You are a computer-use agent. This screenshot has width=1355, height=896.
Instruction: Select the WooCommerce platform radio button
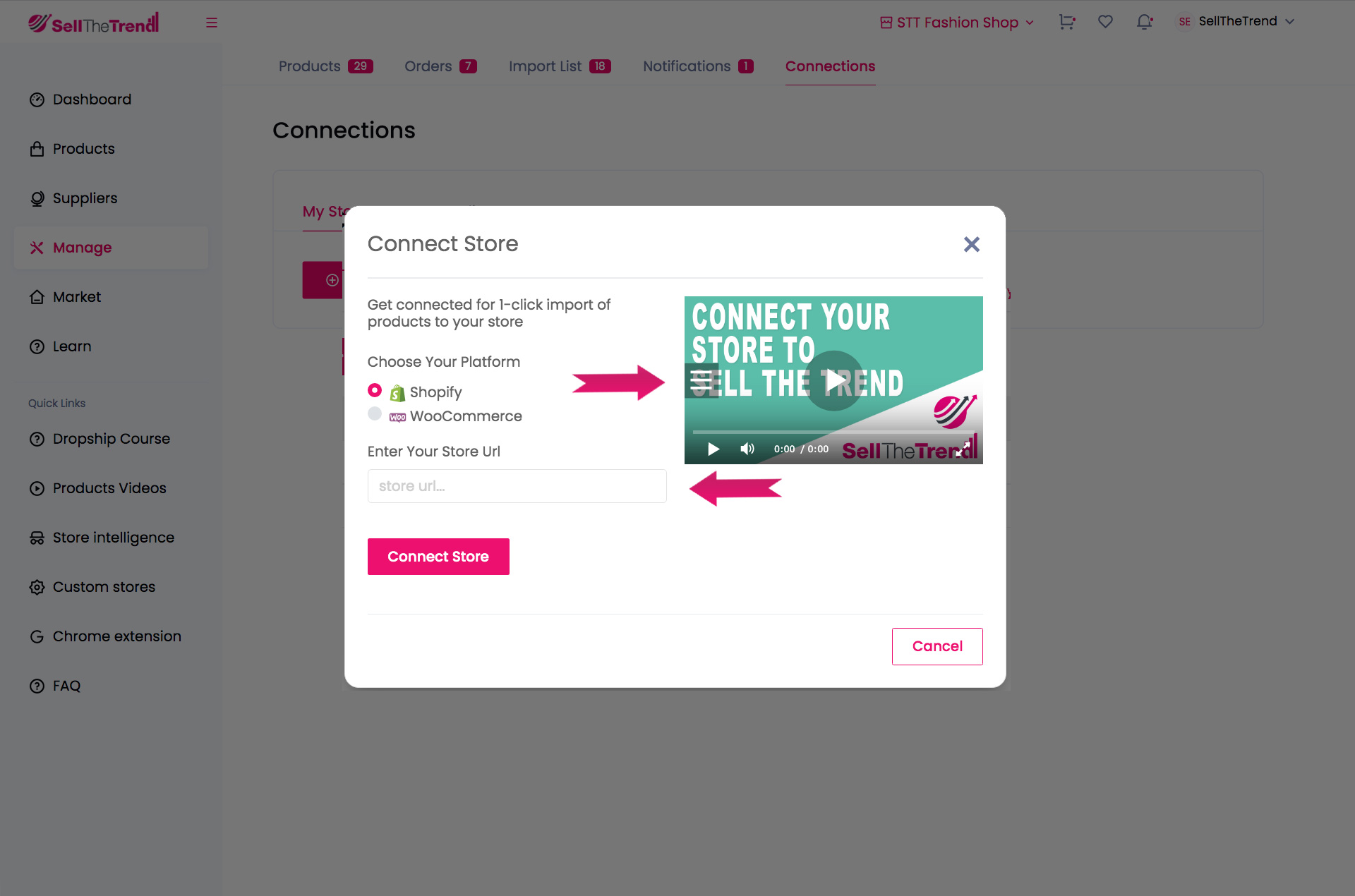pos(375,414)
